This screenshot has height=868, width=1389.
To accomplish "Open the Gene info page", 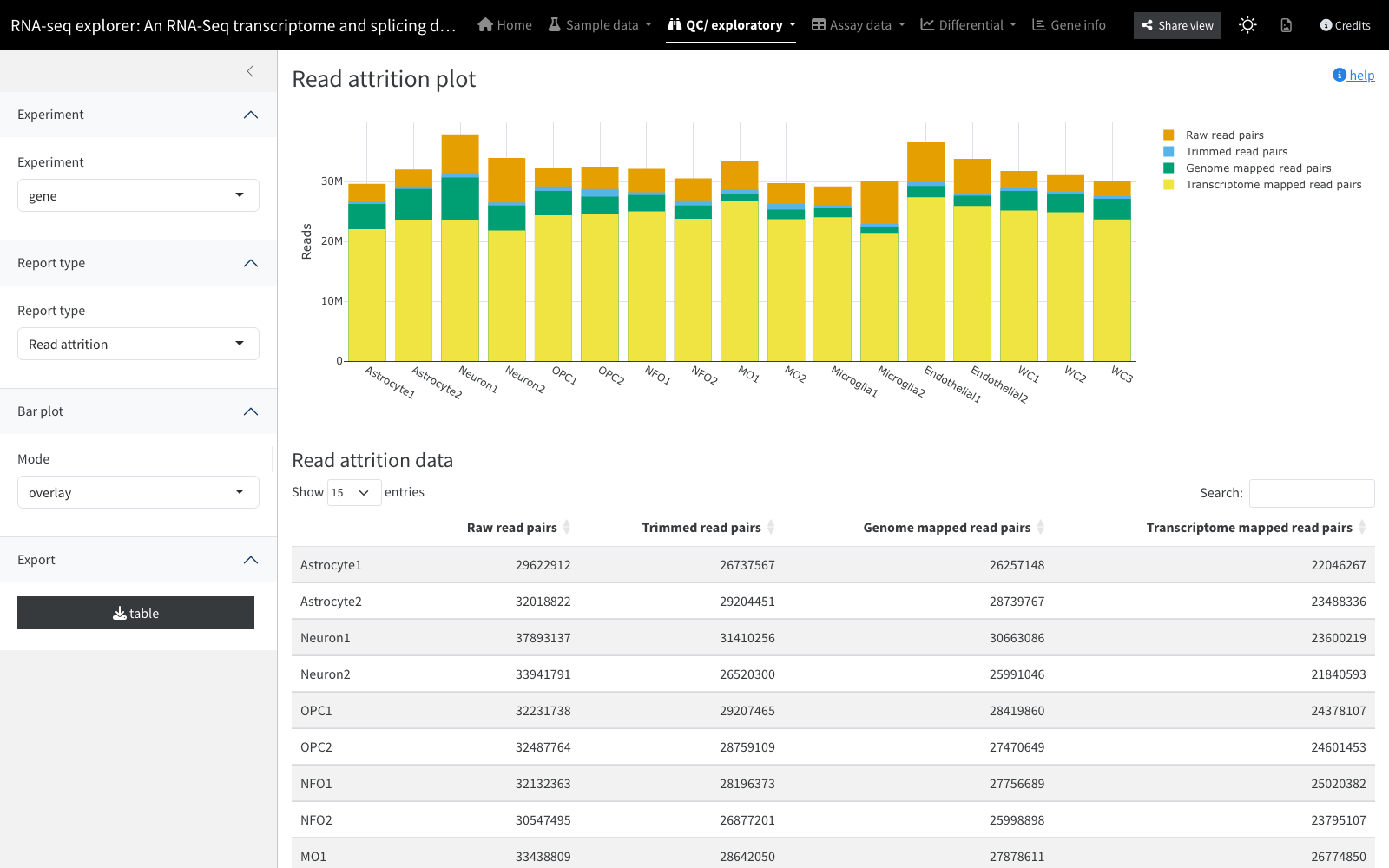I will pos(1069,25).
